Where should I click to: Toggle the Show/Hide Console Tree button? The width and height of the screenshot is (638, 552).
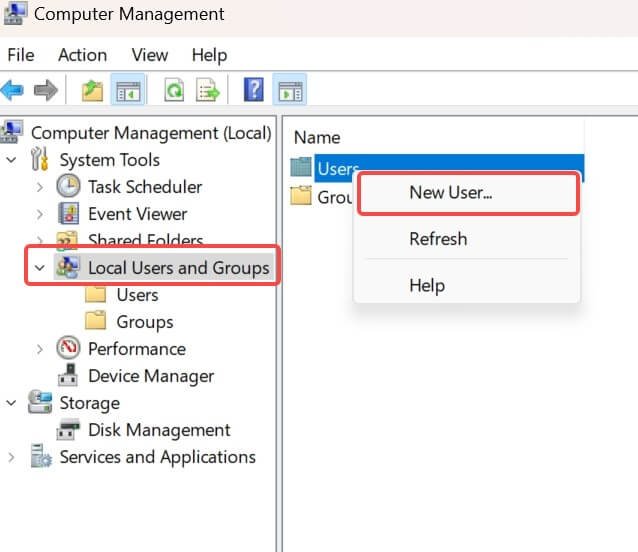[x=130, y=91]
